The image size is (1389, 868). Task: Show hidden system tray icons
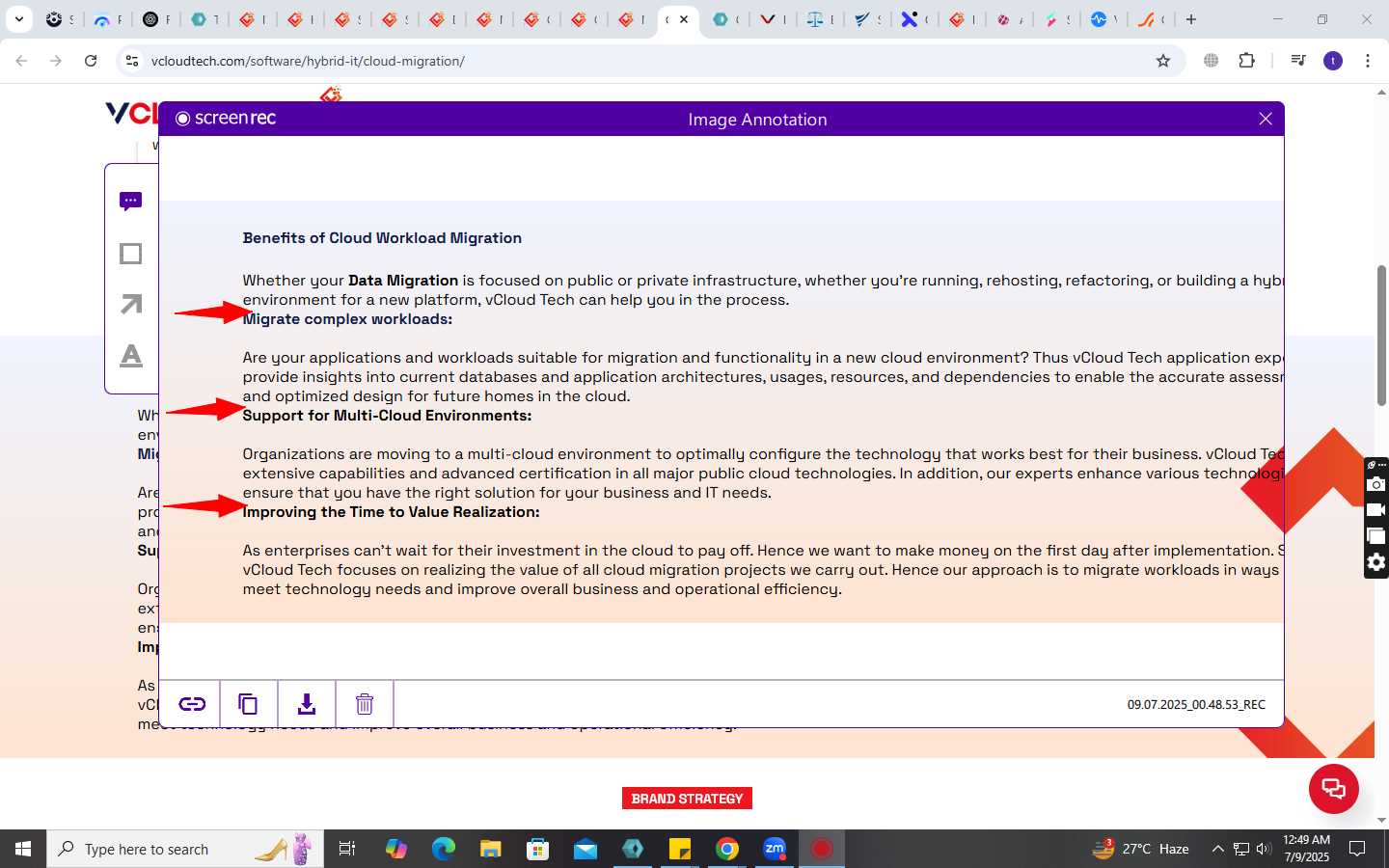(x=1217, y=849)
